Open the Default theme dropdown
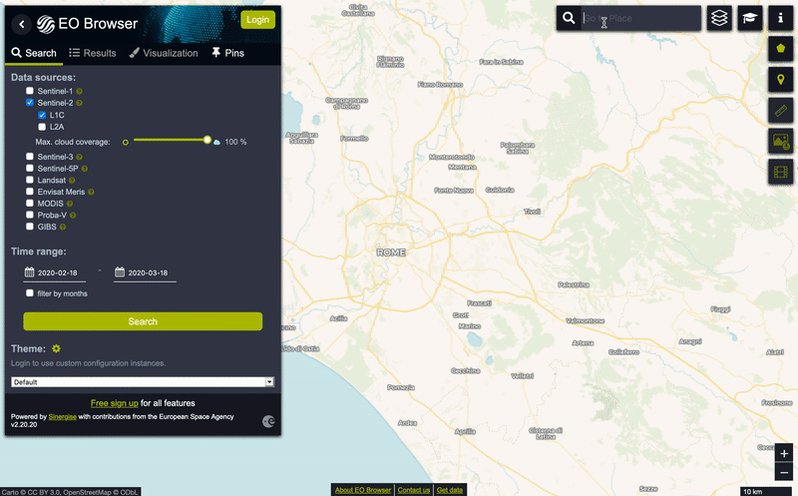Screen dimensions: 798x496 [x=142, y=382]
